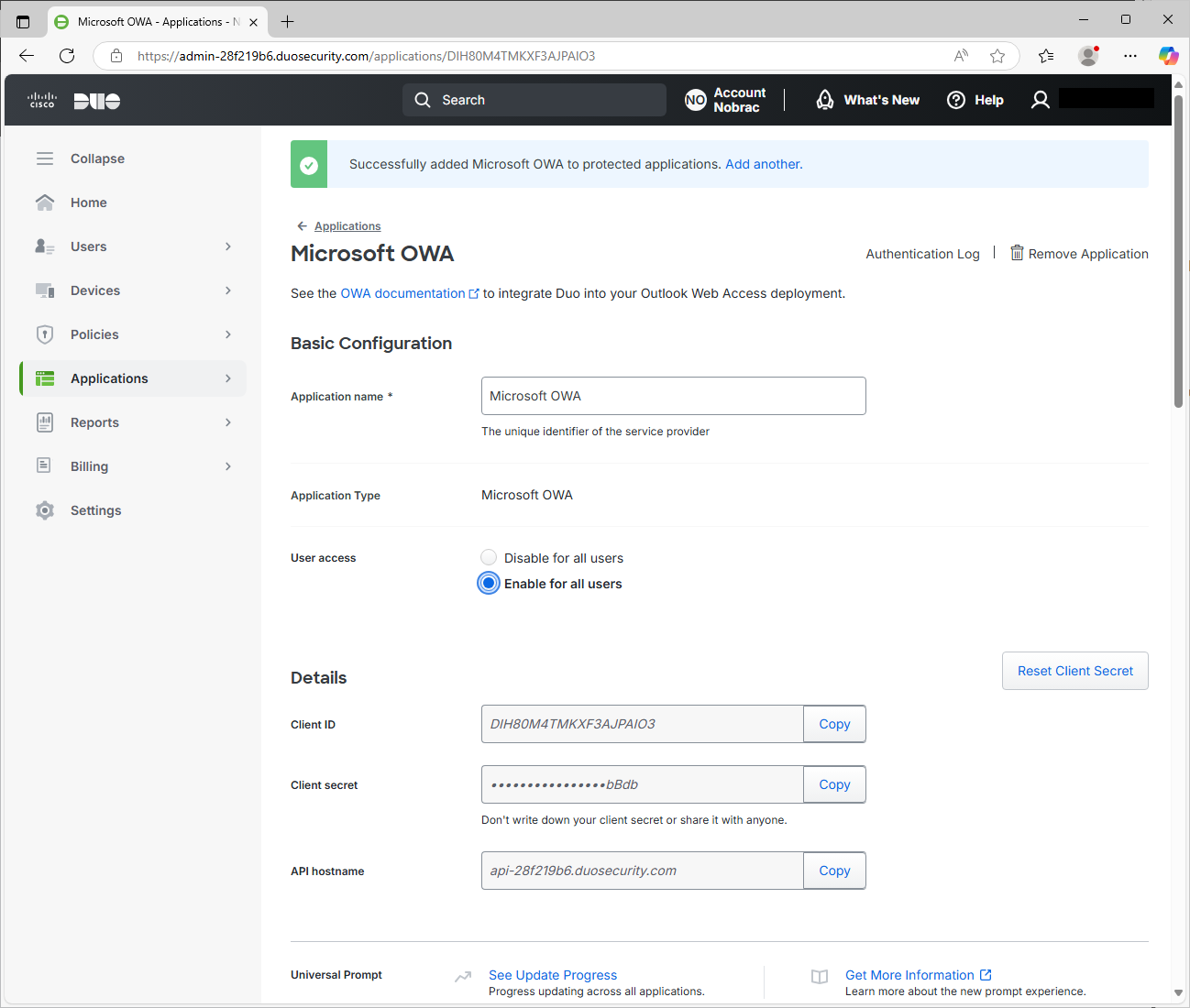Copy the Client secret
This screenshot has width=1190, height=1008.
[834, 784]
